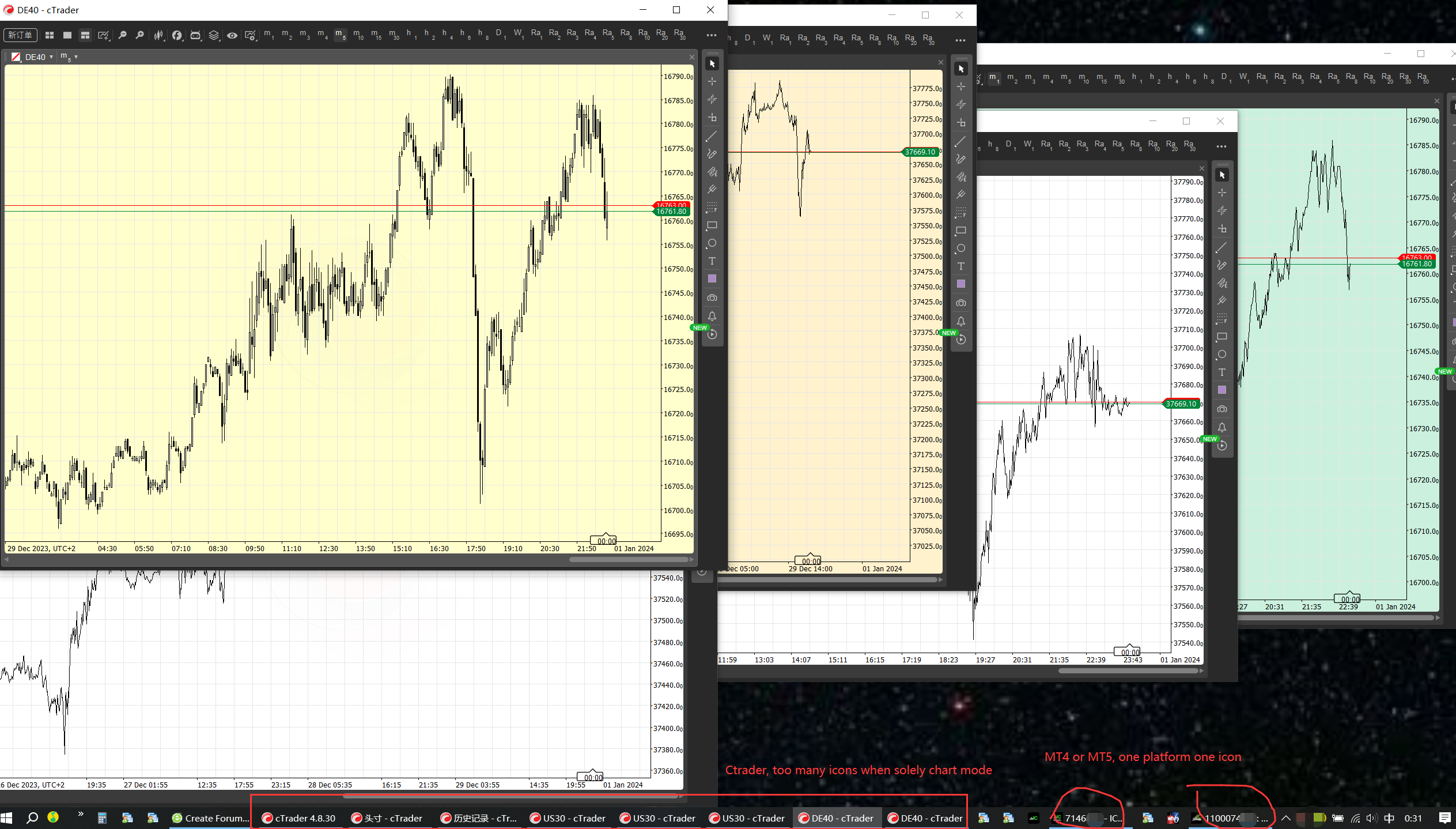Select the stacked chart layout icon

(85, 35)
